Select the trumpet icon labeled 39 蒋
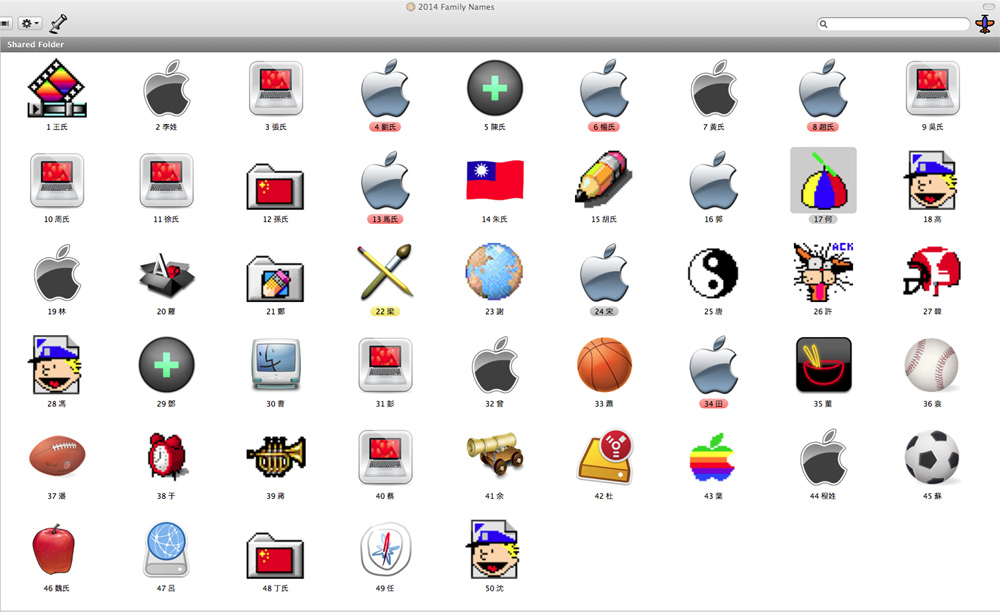This screenshot has height=612, width=1000. click(275, 457)
